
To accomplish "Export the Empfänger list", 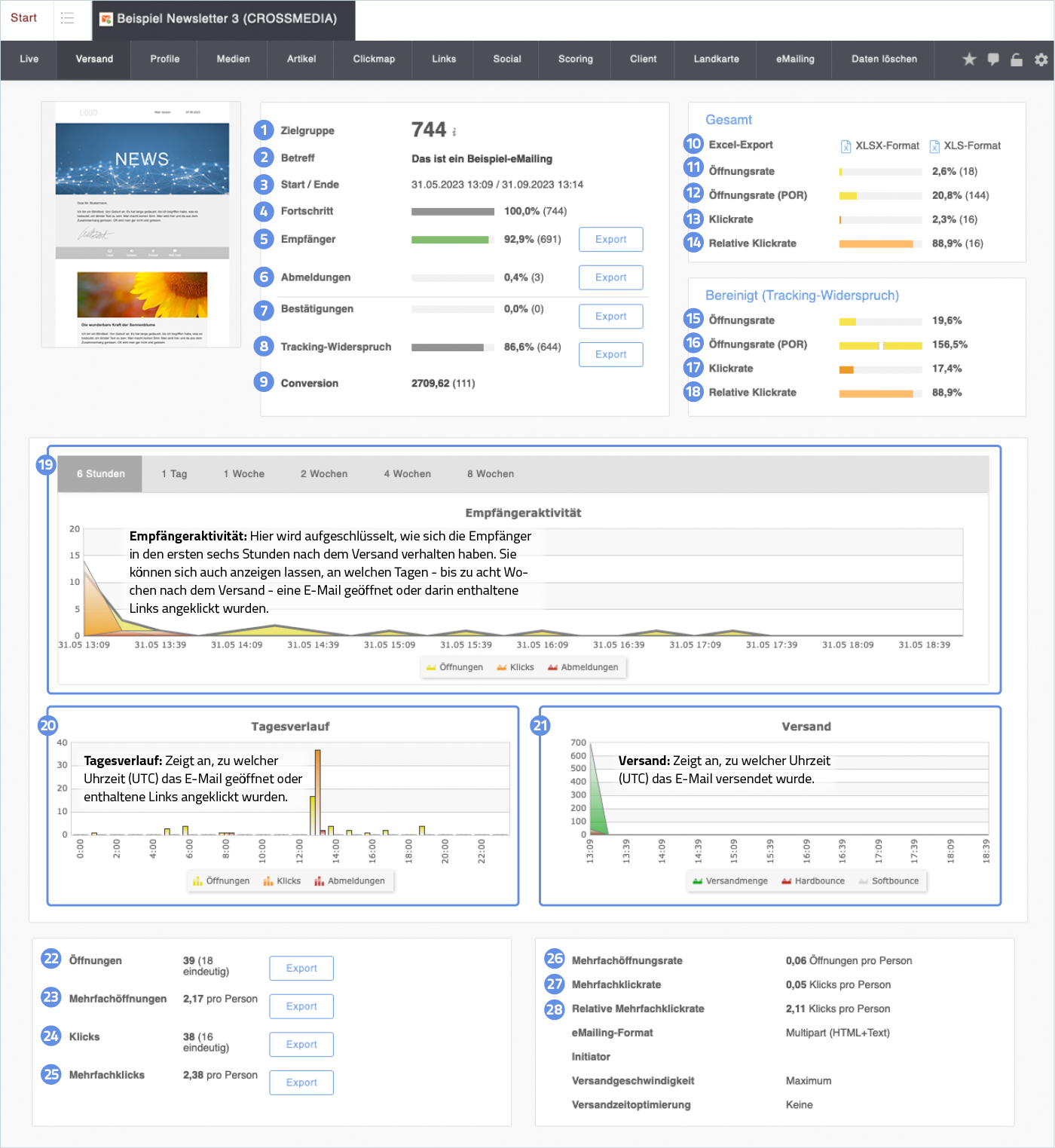I will [611, 240].
